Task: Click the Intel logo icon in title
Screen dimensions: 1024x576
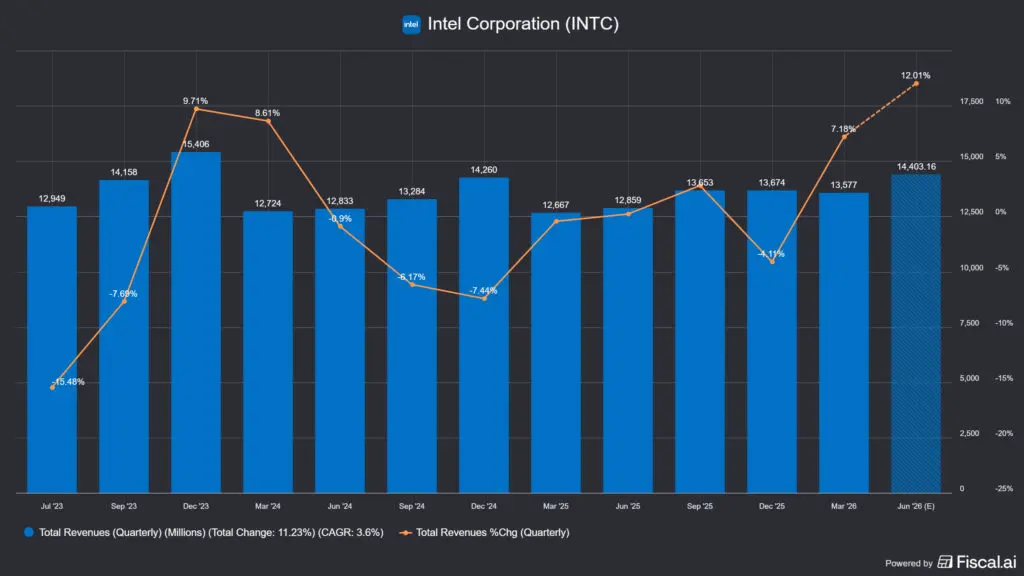Action: pos(411,24)
